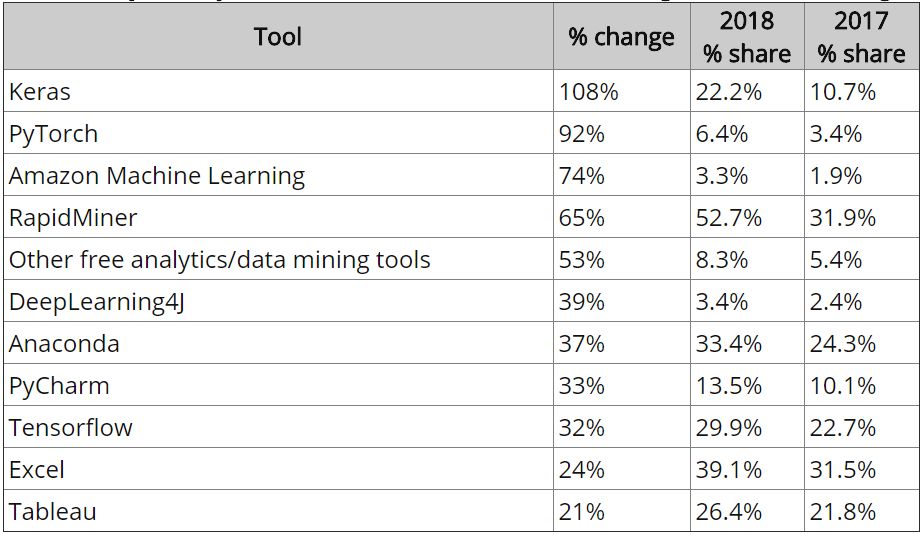
Task: Click the RapidMiner tool name
Action: coord(73,218)
